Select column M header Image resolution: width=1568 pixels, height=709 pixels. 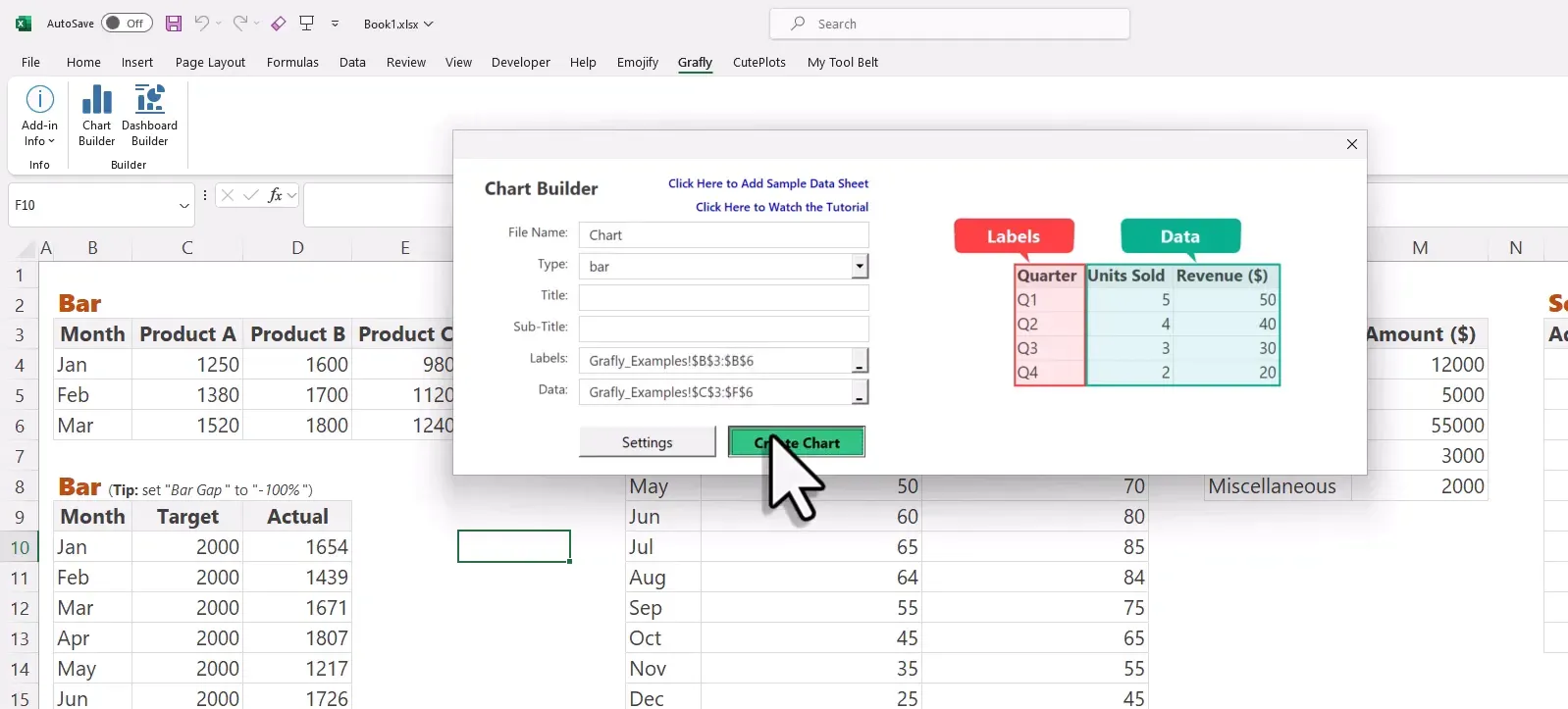(x=1420, y=248)
